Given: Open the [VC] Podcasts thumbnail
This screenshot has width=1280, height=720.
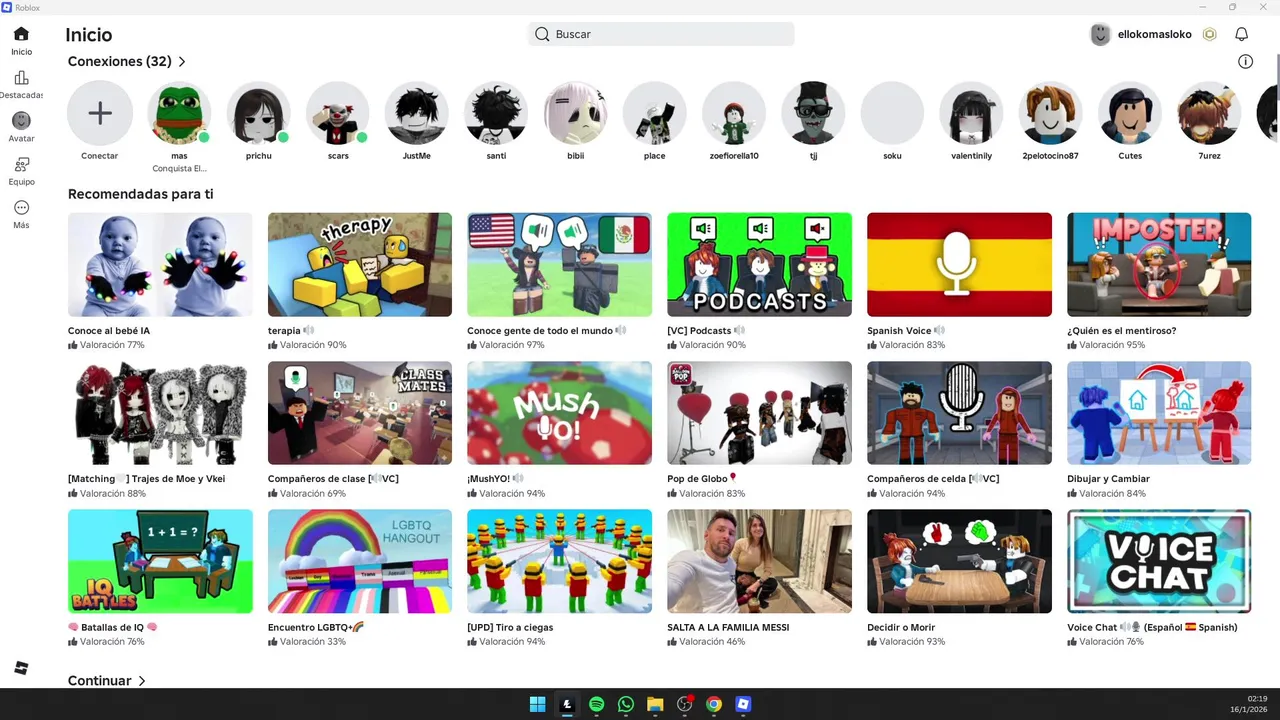Looking at the screenshot, I should (x=760, y=265).
